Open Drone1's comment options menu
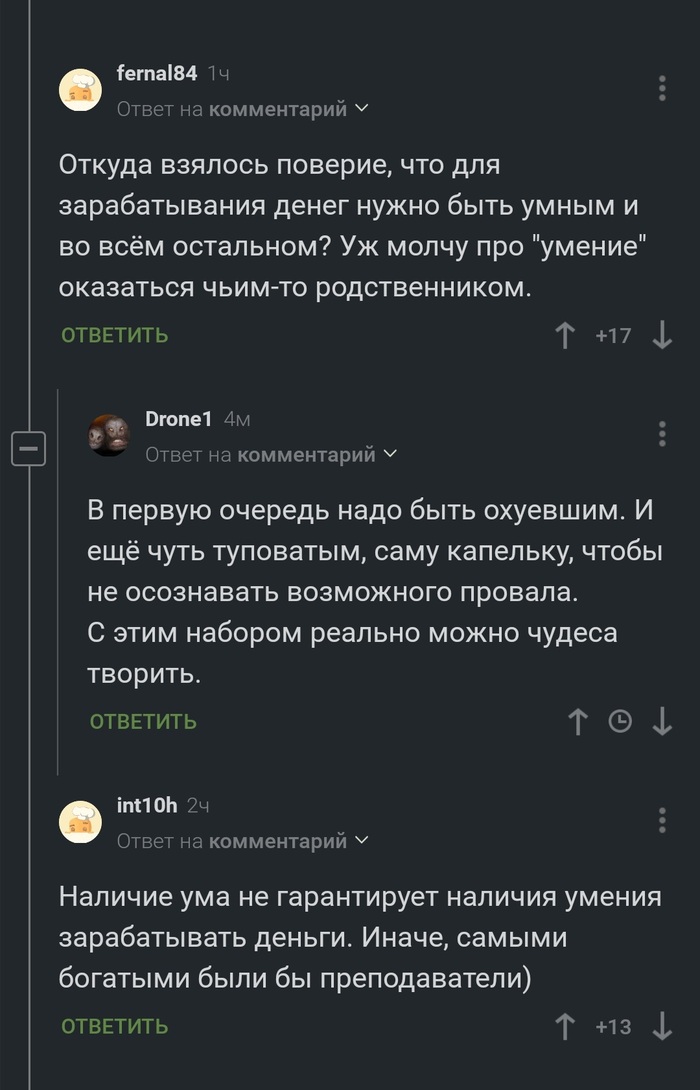 point(661,432)
